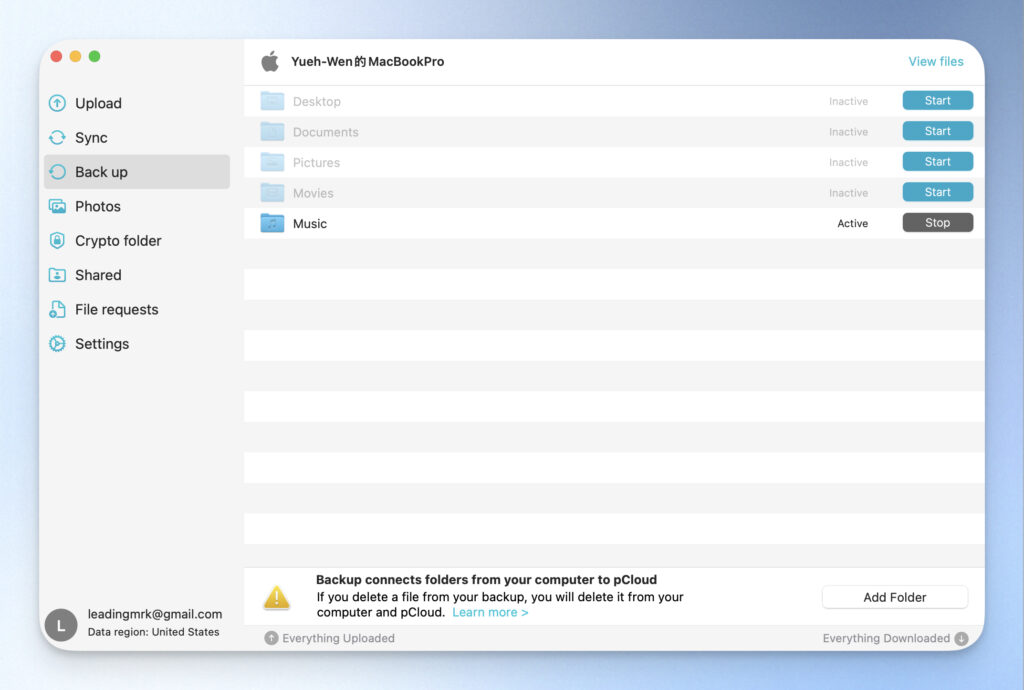This screenshot has height=690, width=1024.
Task: Open the Upload section label
Action: (x=98, y=103)
